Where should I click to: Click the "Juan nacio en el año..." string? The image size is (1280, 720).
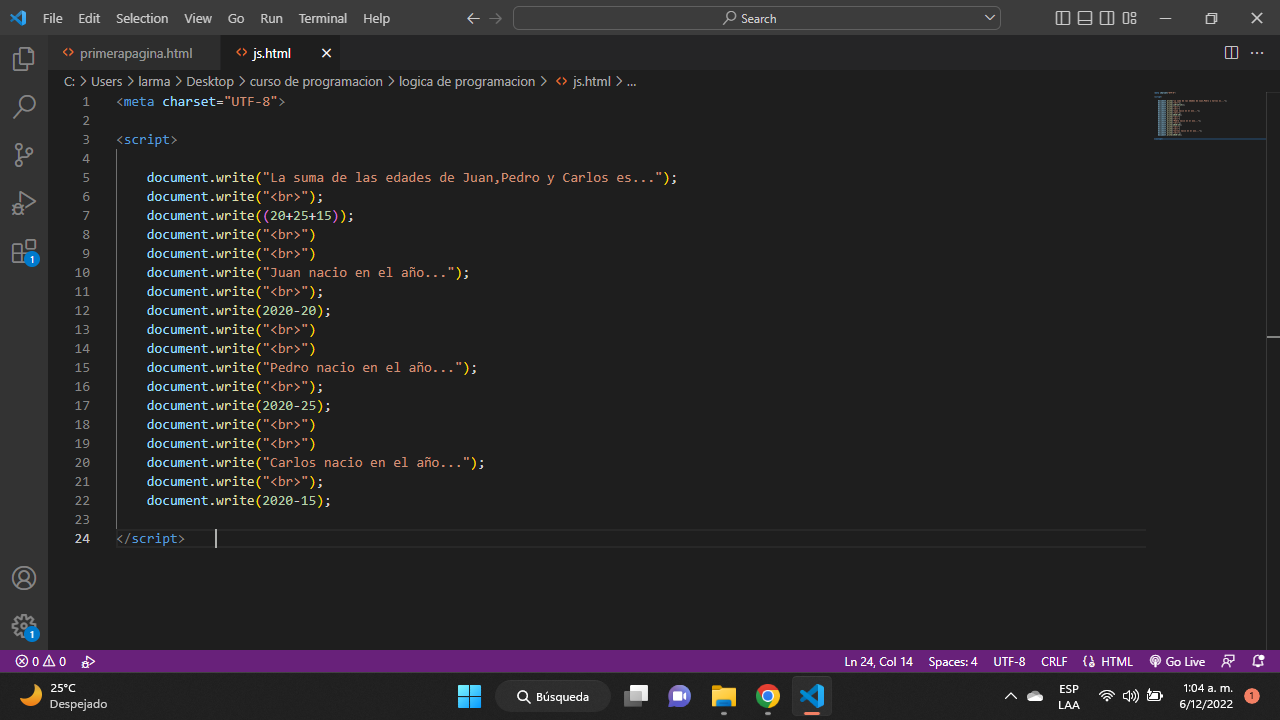(358, 272)
